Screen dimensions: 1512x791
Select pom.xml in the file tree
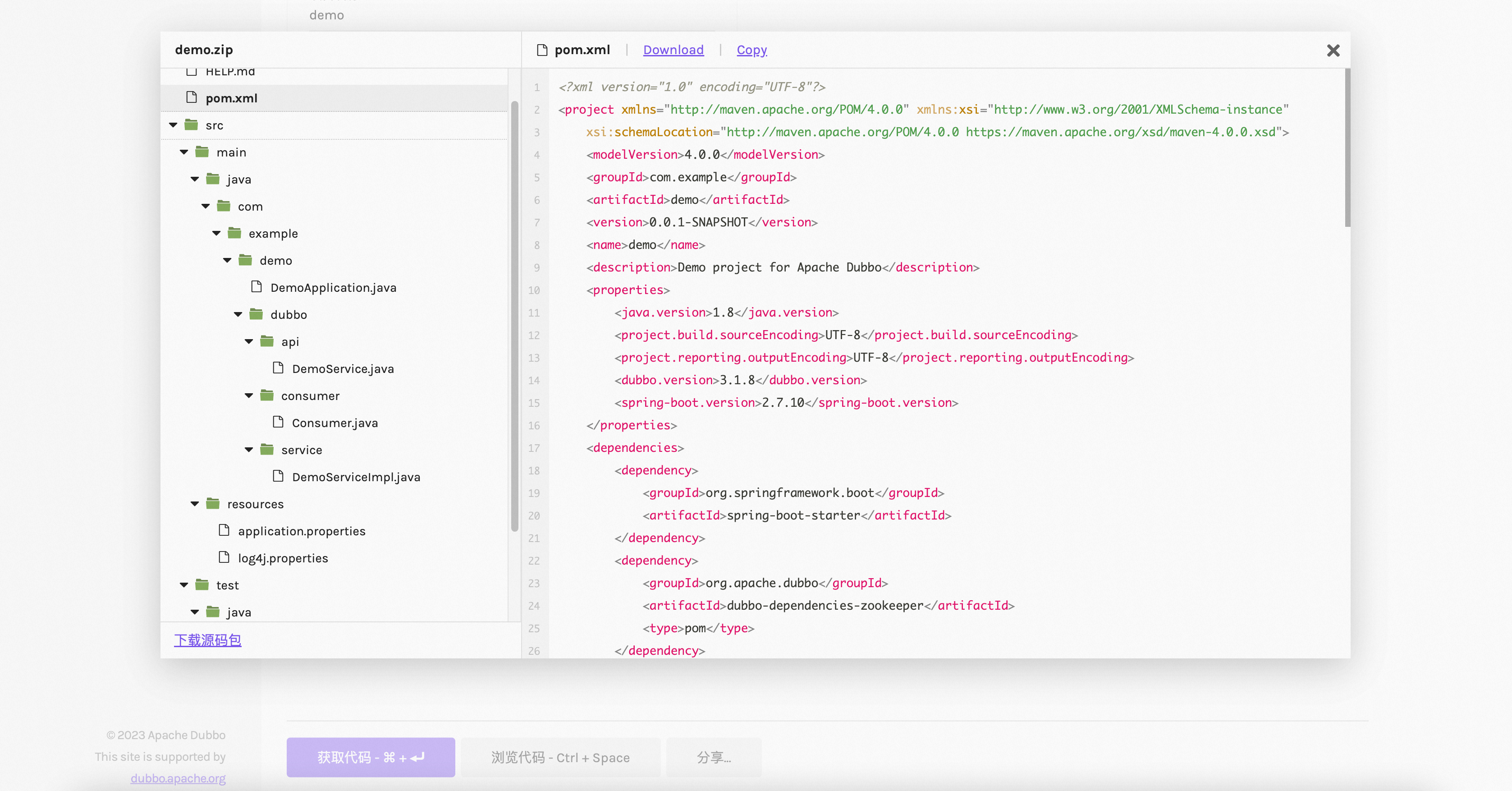coord(231,97)
